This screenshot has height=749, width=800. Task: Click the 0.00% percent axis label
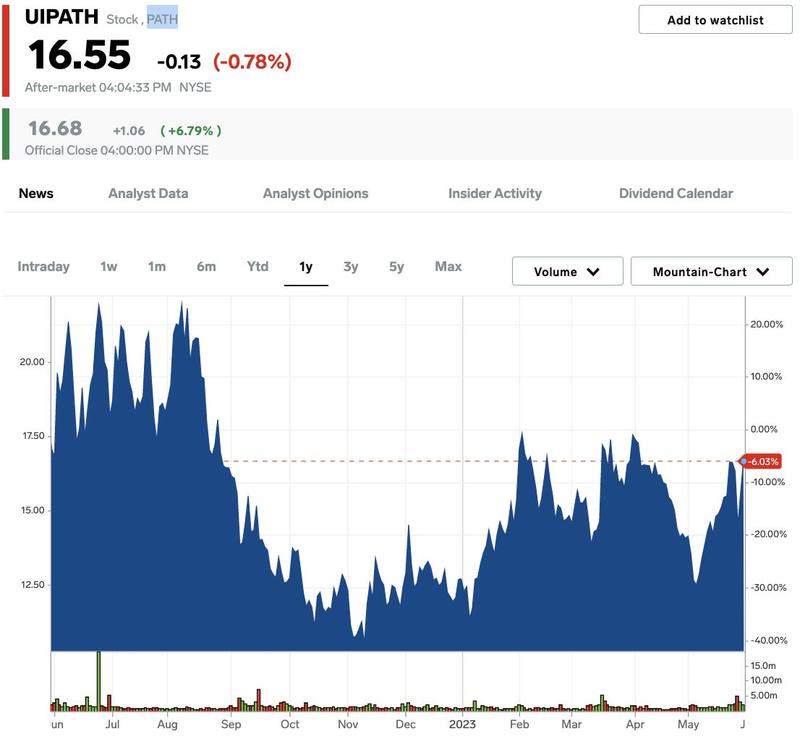point(764,429)
